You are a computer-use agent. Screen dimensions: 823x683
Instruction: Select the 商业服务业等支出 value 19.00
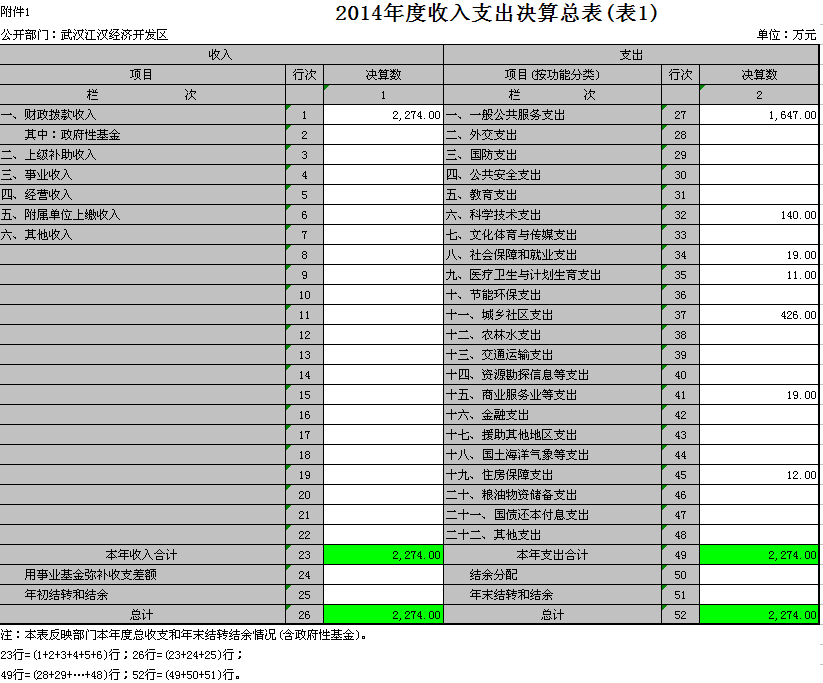759,395
